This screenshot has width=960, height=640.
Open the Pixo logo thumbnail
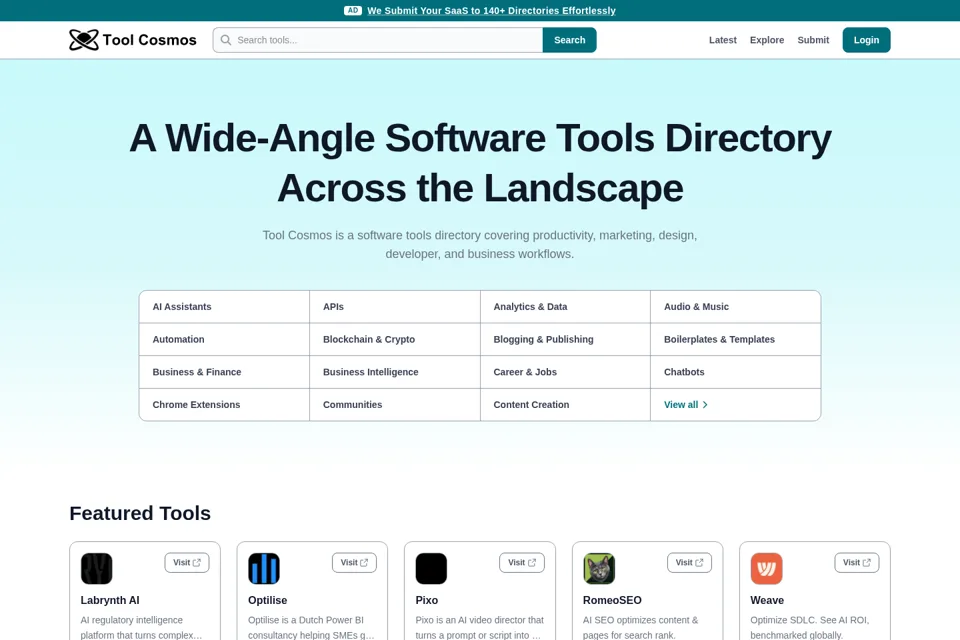[x=431, y=568]
